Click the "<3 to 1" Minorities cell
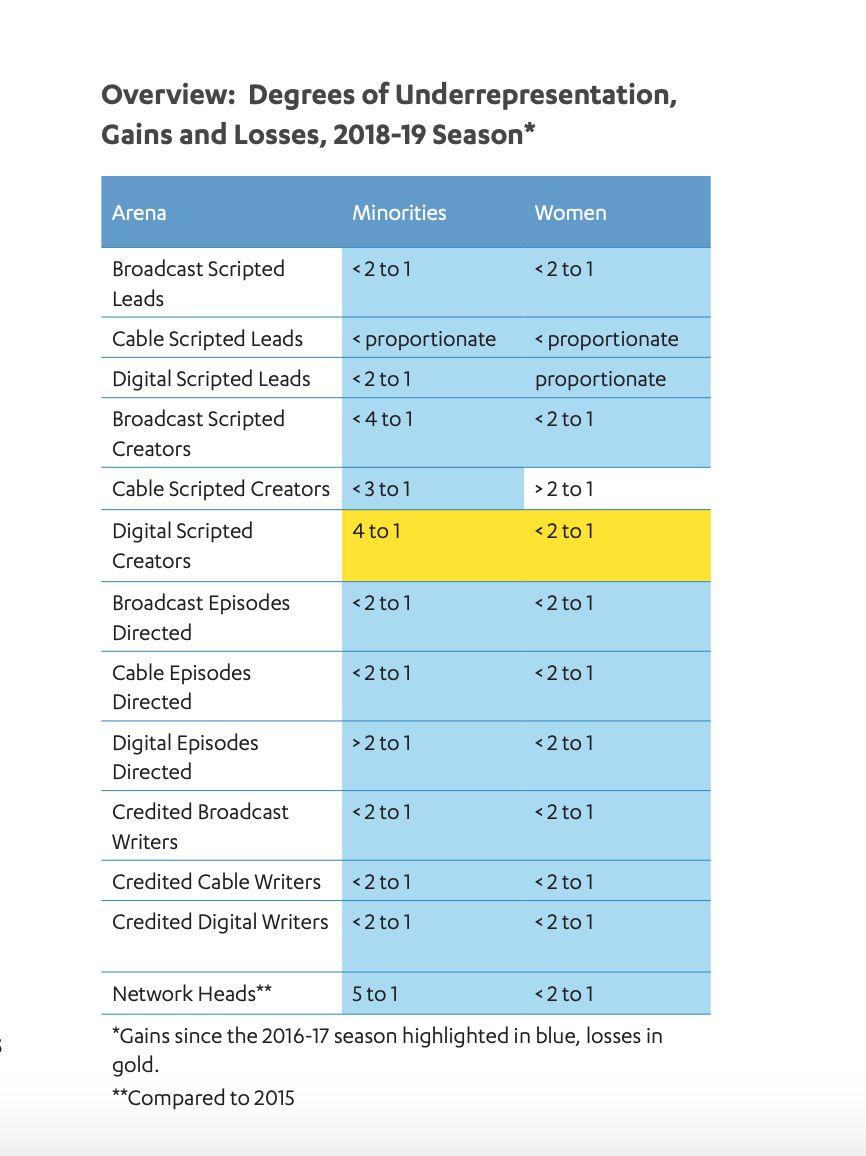Viewport: 866px width, 1156px height. pyautogui.click(x=381, y=489)
